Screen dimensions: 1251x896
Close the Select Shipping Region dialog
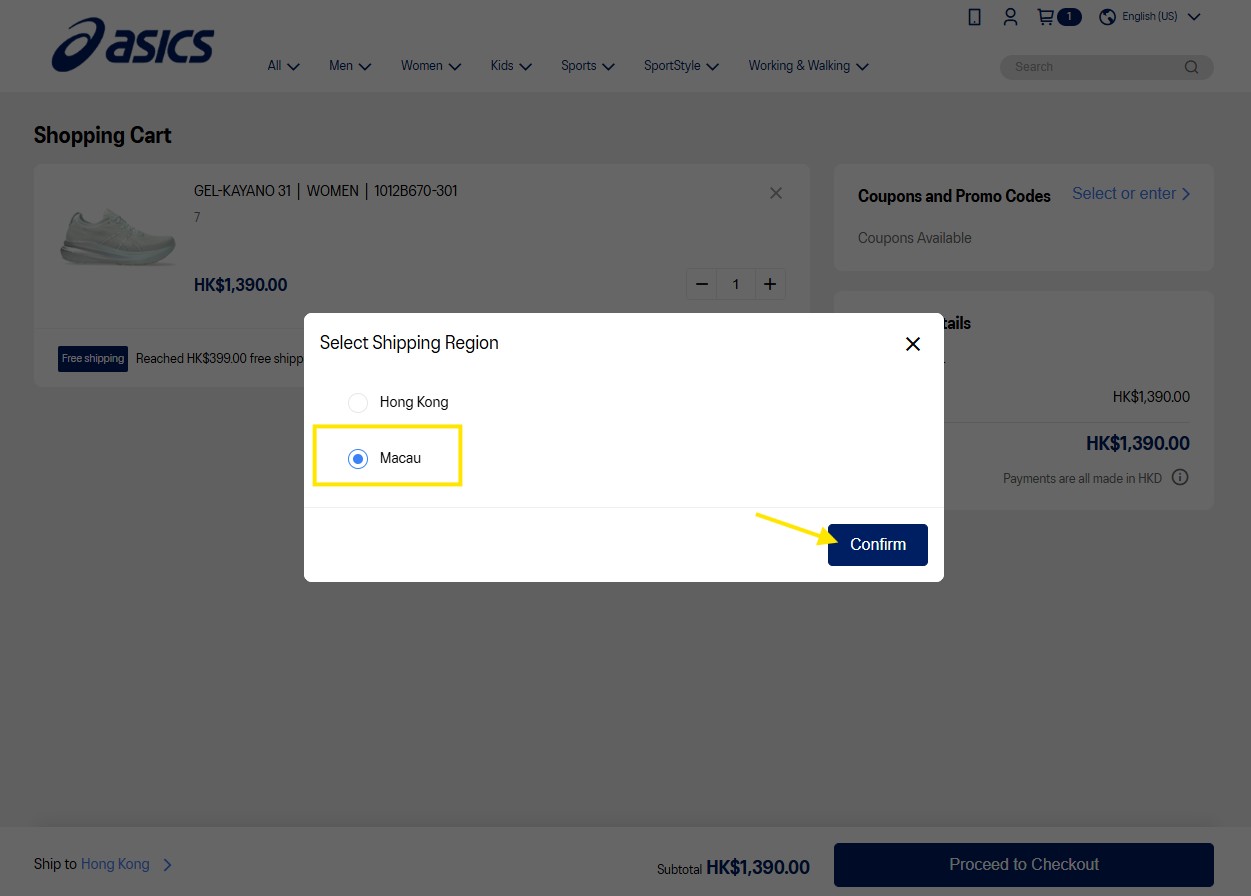pos(912,344)
